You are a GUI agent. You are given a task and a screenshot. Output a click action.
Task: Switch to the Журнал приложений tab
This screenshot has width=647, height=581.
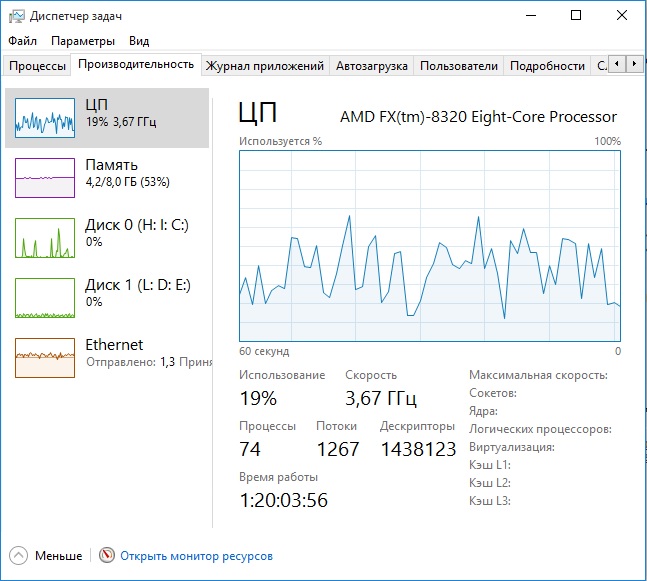[x=264, y=66]
